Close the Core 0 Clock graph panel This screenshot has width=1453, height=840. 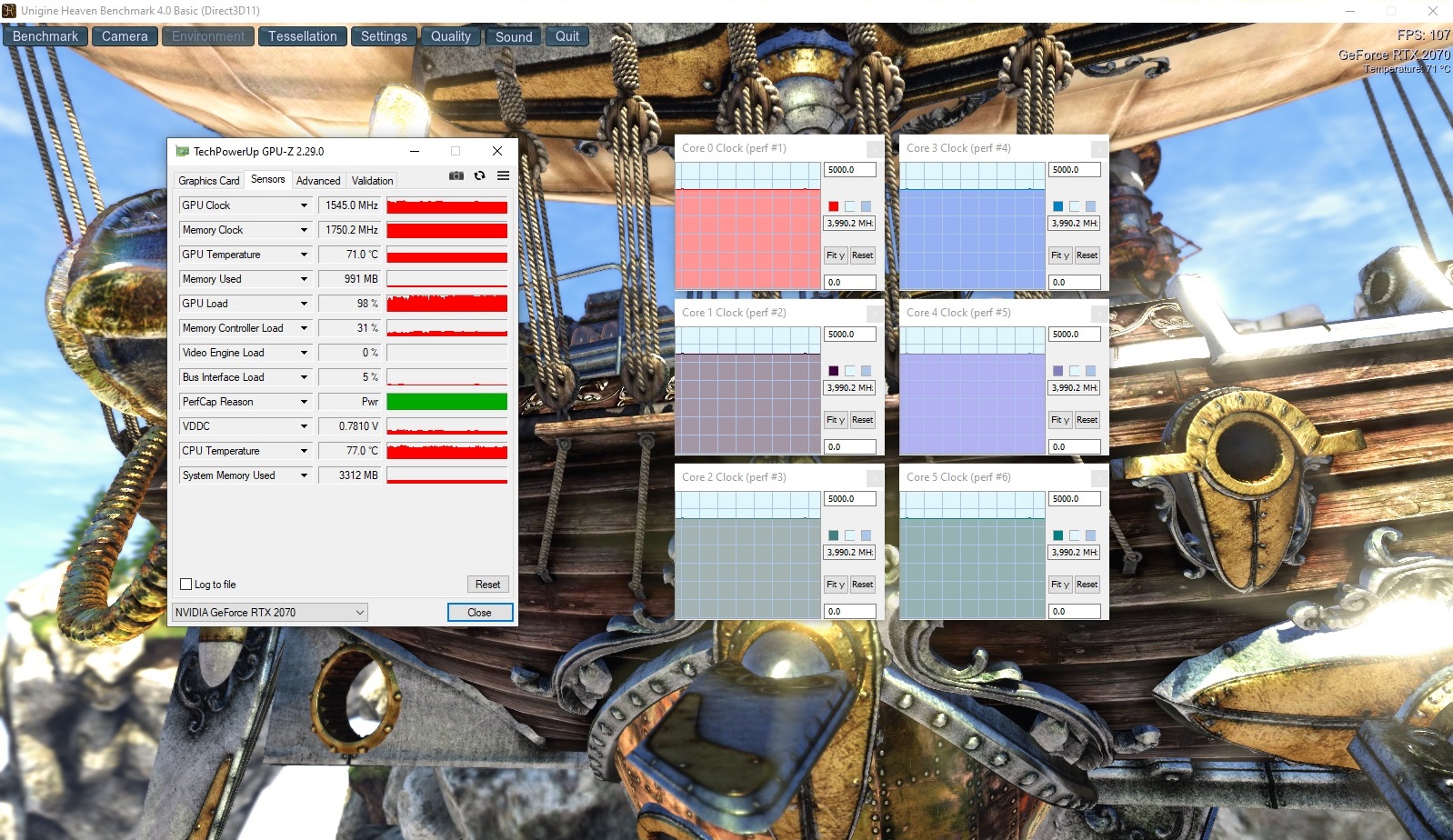(x=875, y=148)
